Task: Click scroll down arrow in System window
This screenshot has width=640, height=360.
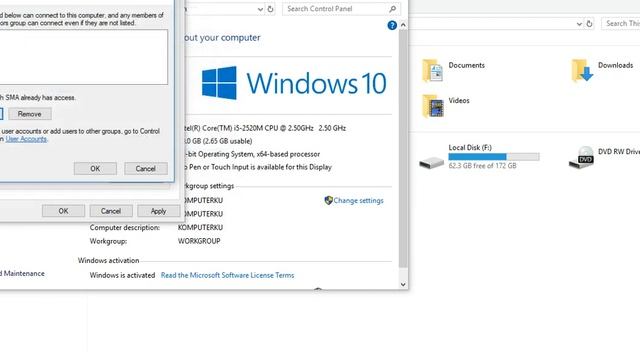Action: point(403,284)
